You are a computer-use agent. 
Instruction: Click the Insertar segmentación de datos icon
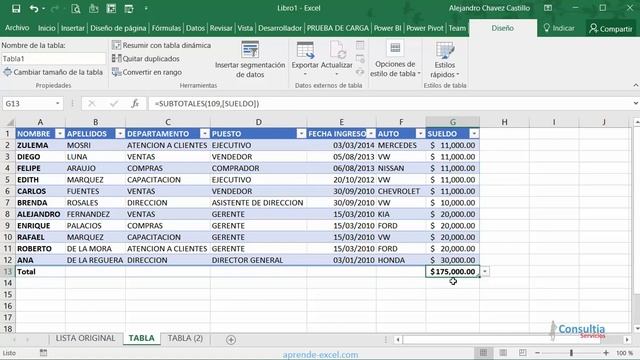[250, 50]
